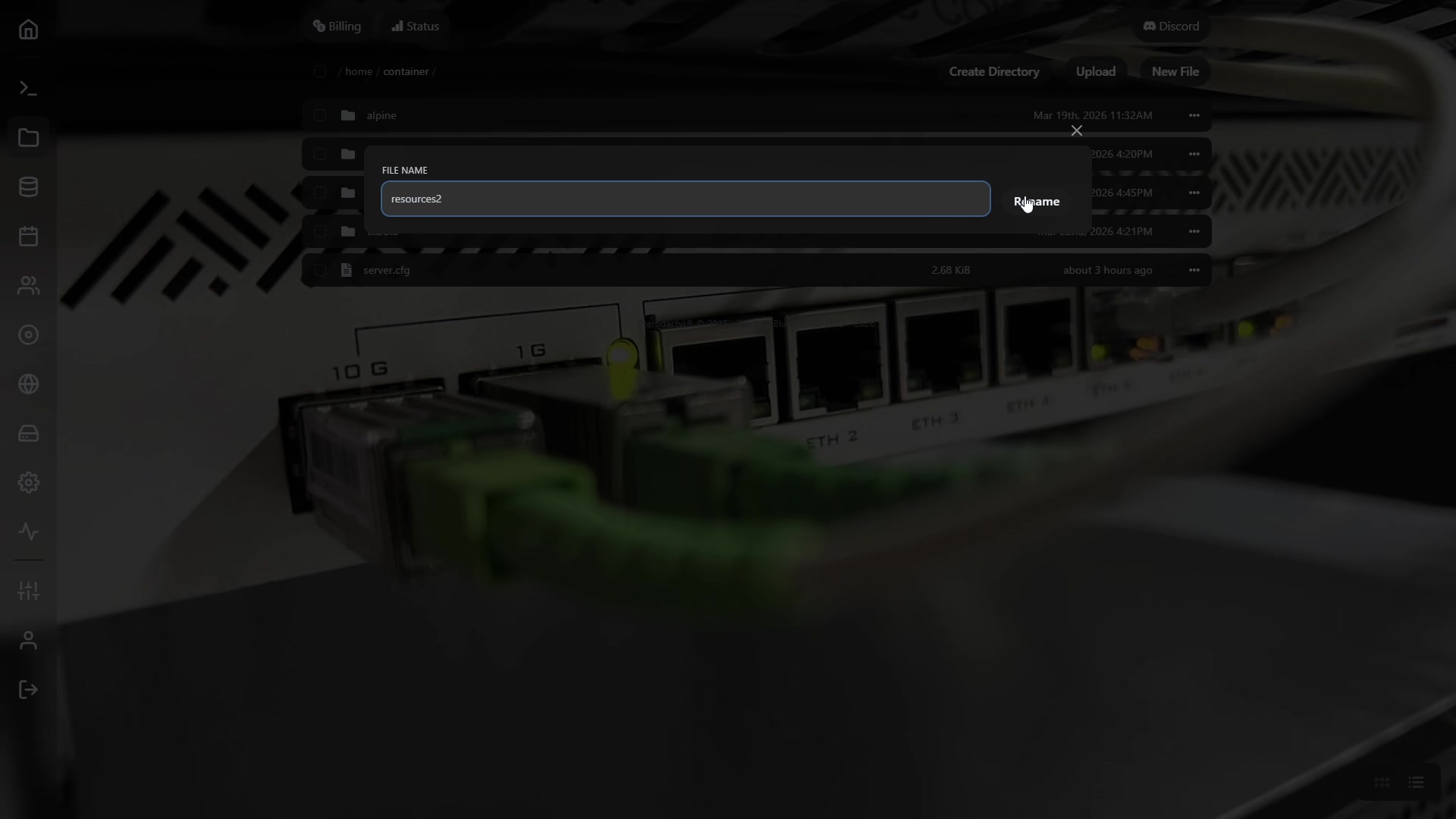Open the users icon in sidebar
The width and height of the screenshot is (1456, 819).
pos(28,286)
